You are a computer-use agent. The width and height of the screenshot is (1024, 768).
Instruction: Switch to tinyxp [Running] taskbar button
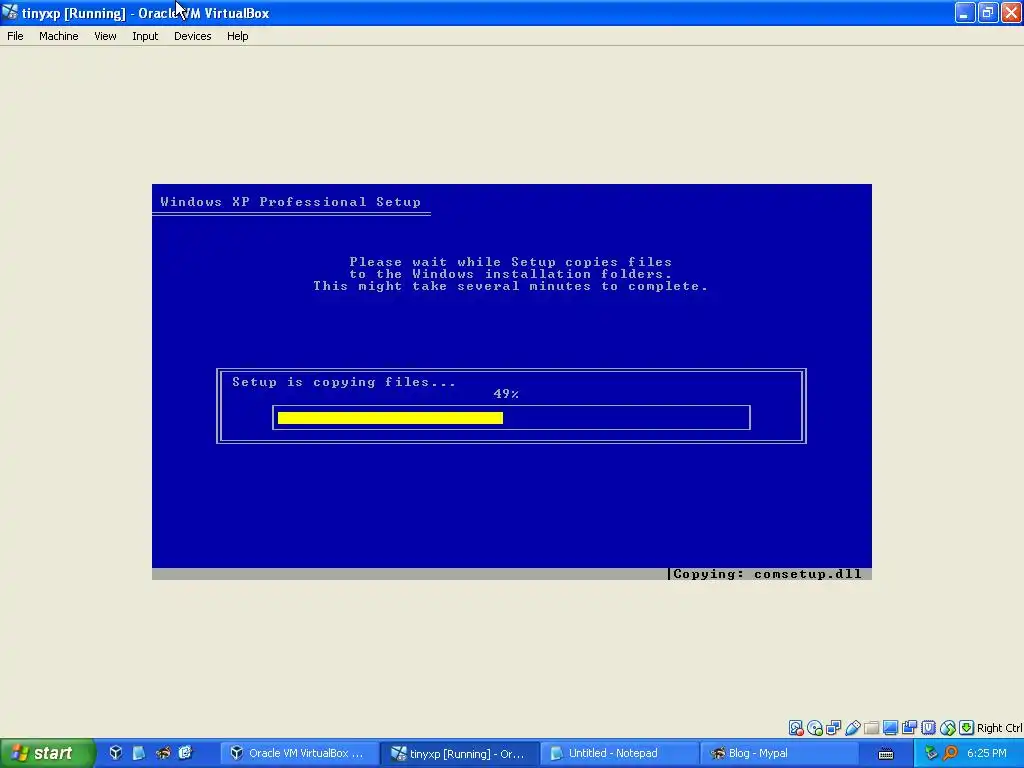pos(459,753)
